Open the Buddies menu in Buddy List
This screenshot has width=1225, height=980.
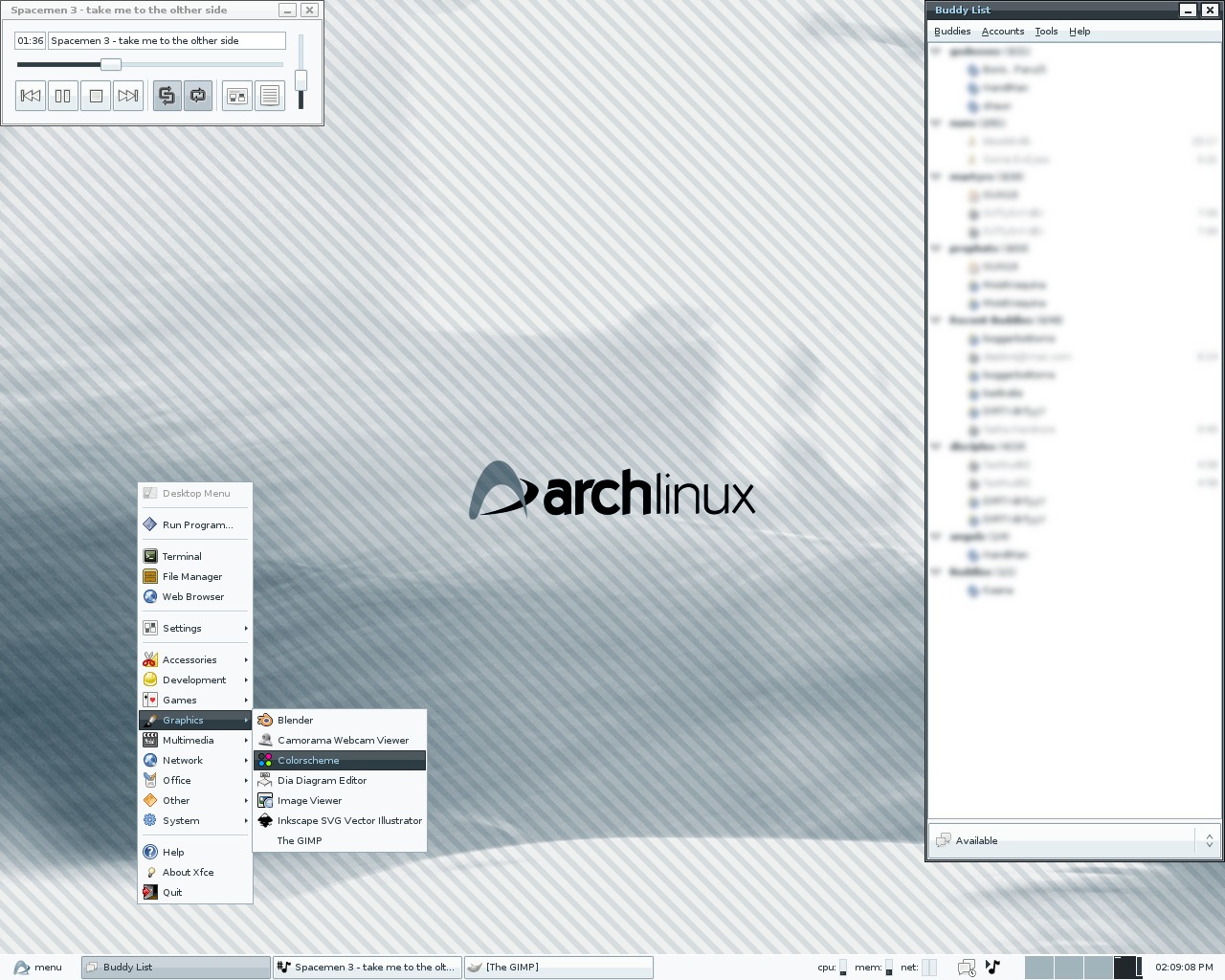(952, 32)
